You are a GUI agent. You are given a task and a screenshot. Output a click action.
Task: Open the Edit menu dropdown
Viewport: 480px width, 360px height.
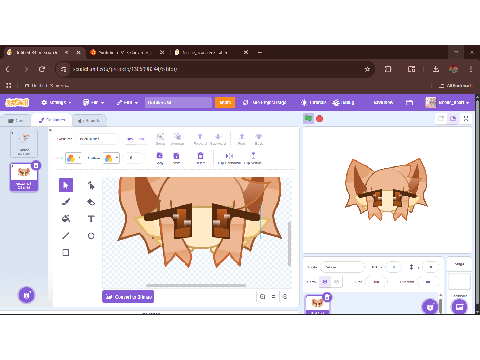pos(127,102)
